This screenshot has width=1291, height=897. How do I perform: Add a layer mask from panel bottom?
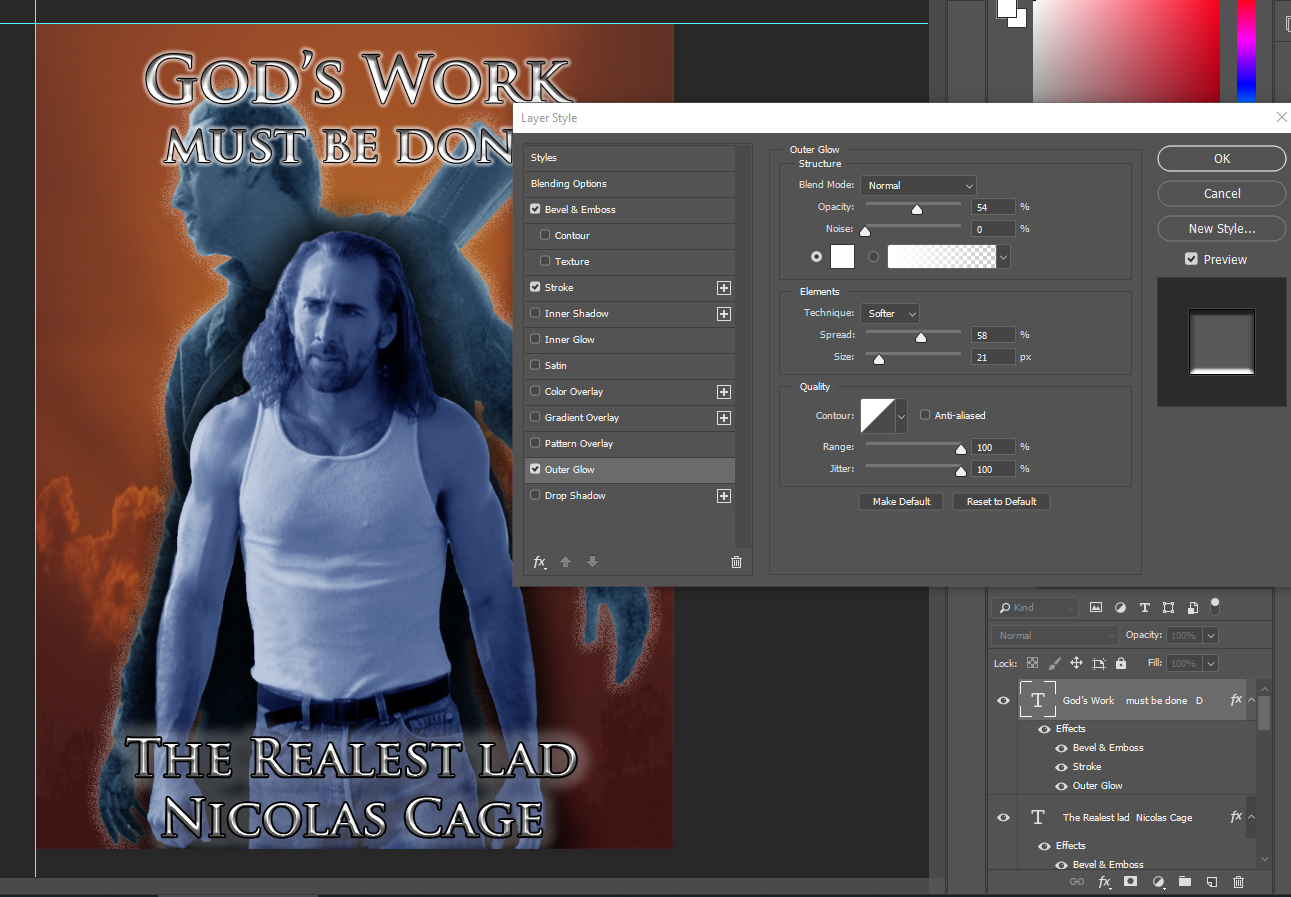point(1130,882)
